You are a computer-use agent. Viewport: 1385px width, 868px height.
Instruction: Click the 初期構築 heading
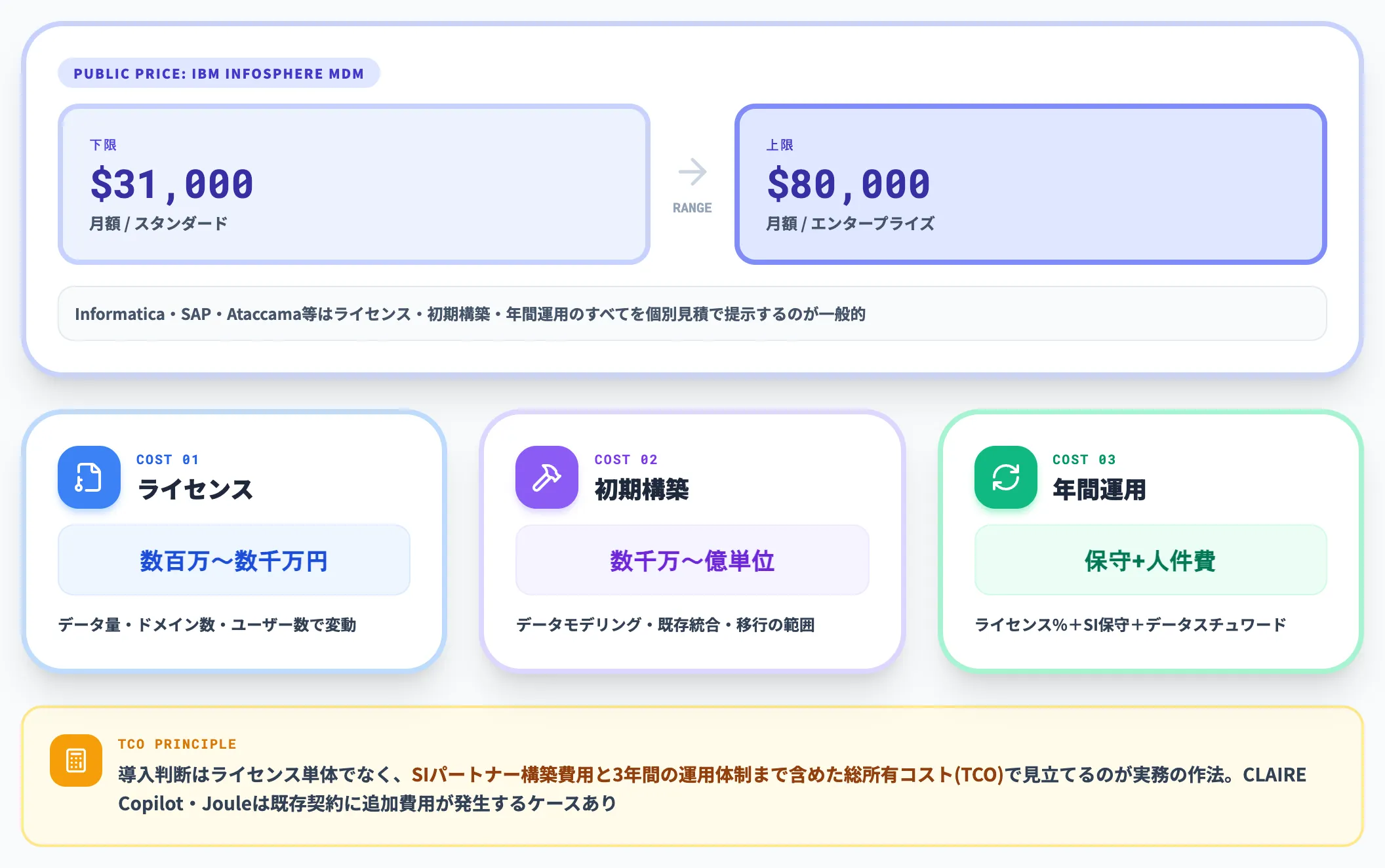[x=641, y=490]
